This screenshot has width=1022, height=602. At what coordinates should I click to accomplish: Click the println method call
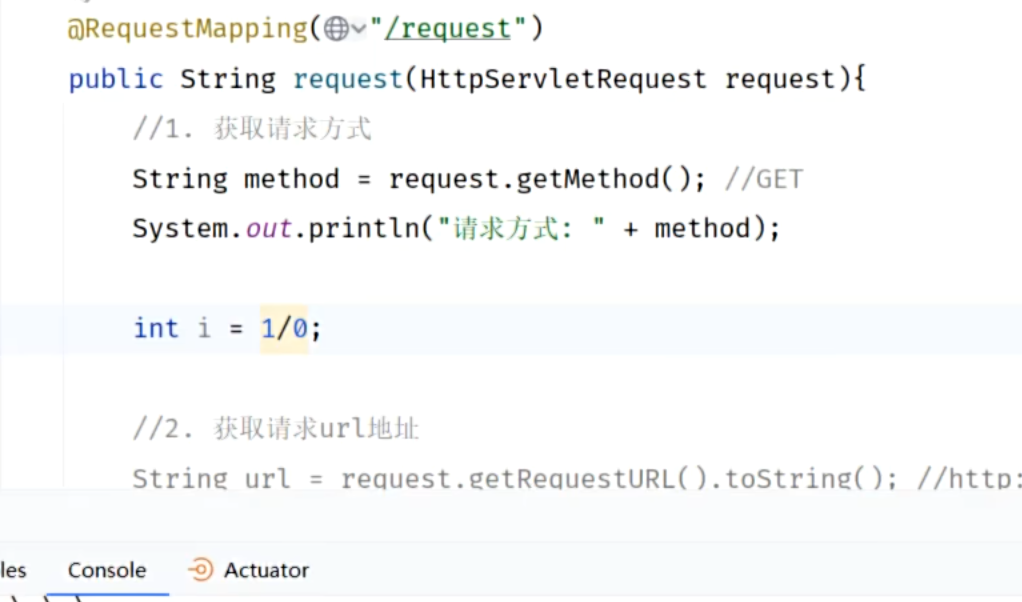click(x=364, y=229)
